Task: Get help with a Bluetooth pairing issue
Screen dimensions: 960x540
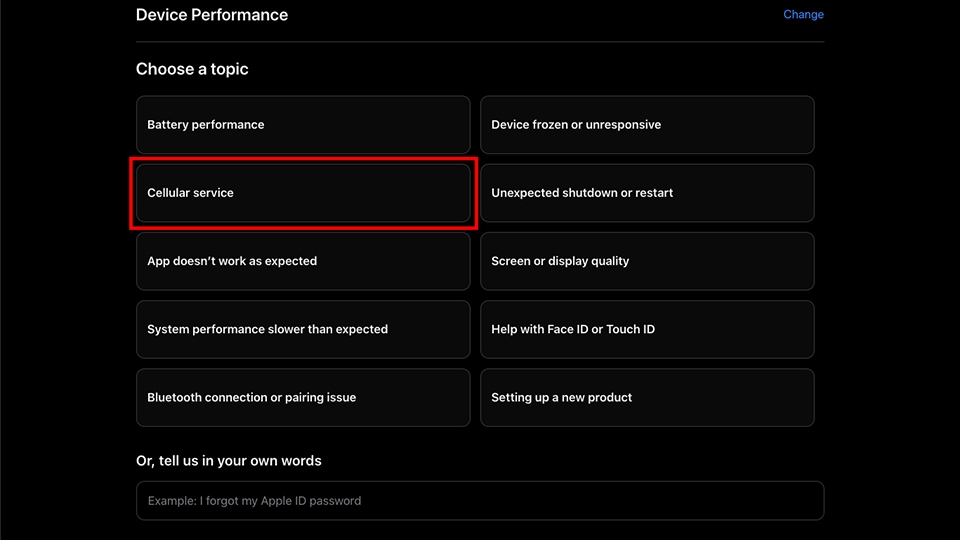Action: [303, 397]
